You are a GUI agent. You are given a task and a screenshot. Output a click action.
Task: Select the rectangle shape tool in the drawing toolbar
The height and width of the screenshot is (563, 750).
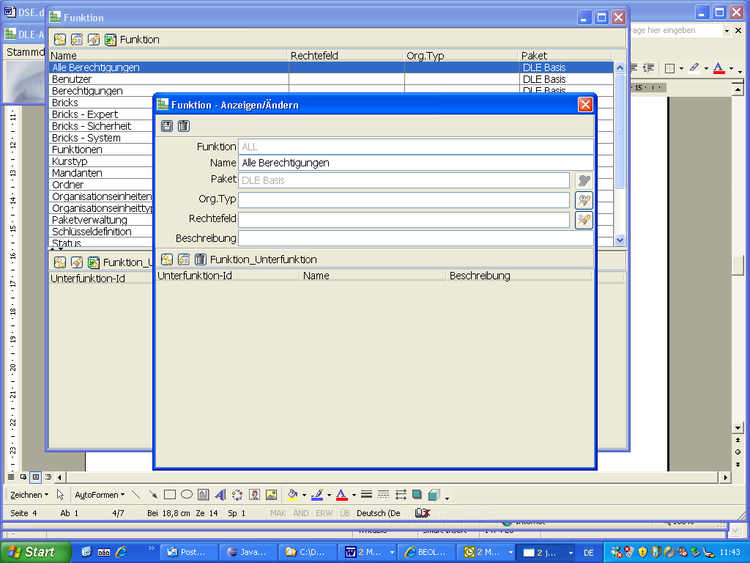(170, 495)
